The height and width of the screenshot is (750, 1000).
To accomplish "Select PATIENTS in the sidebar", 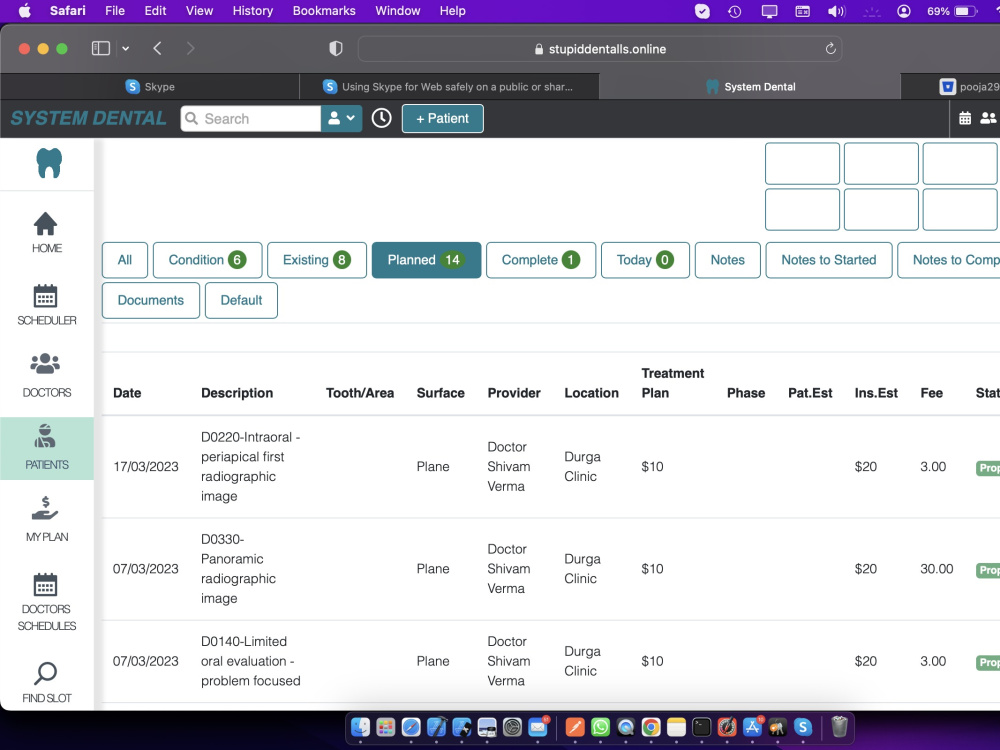I will coord(47,448).
